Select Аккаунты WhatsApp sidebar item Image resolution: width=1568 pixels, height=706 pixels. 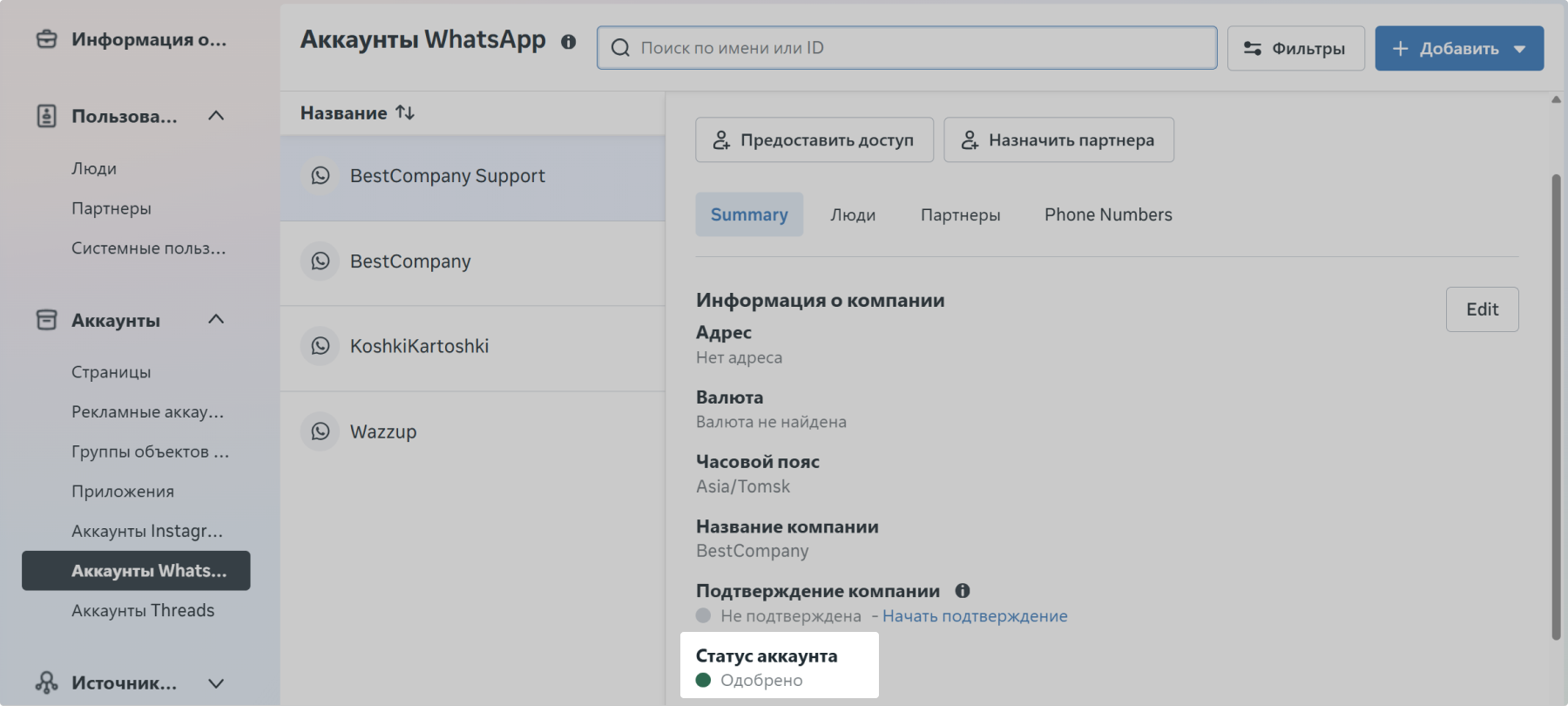(x=136, y=571)
